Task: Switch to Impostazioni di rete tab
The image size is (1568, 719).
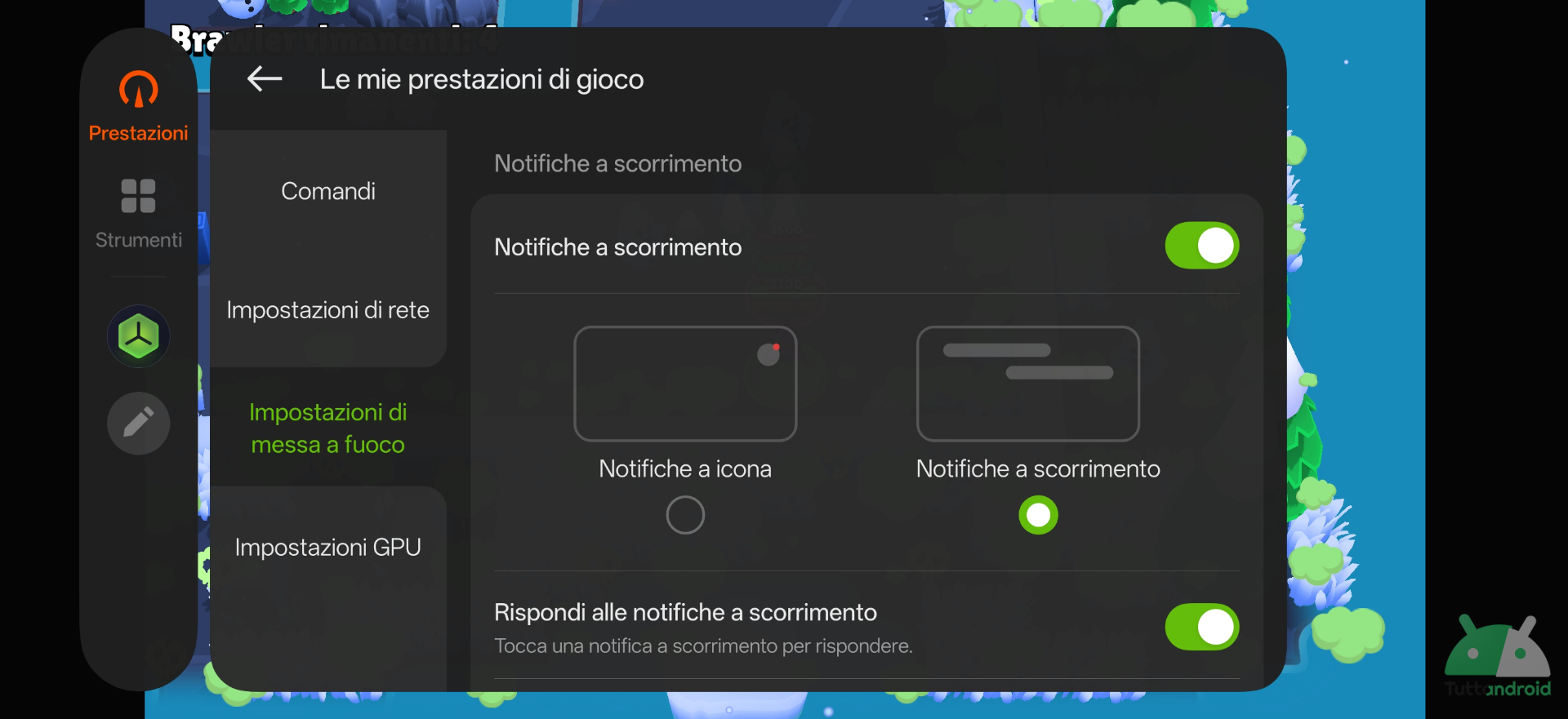Action: click(x=328, y=310)
